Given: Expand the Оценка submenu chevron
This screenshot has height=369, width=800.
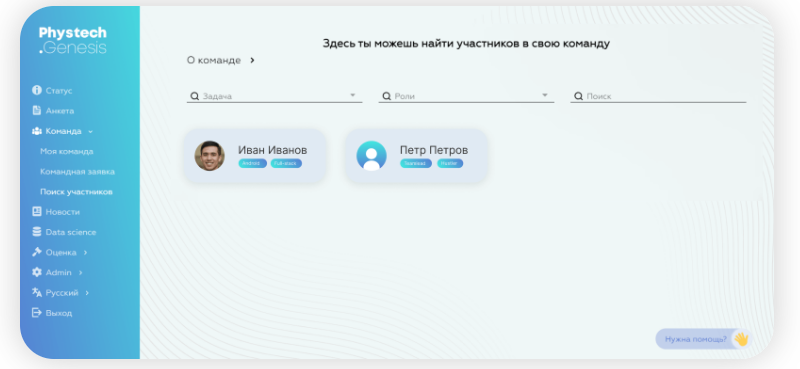Looking at the screenshot, I should 85,252.
